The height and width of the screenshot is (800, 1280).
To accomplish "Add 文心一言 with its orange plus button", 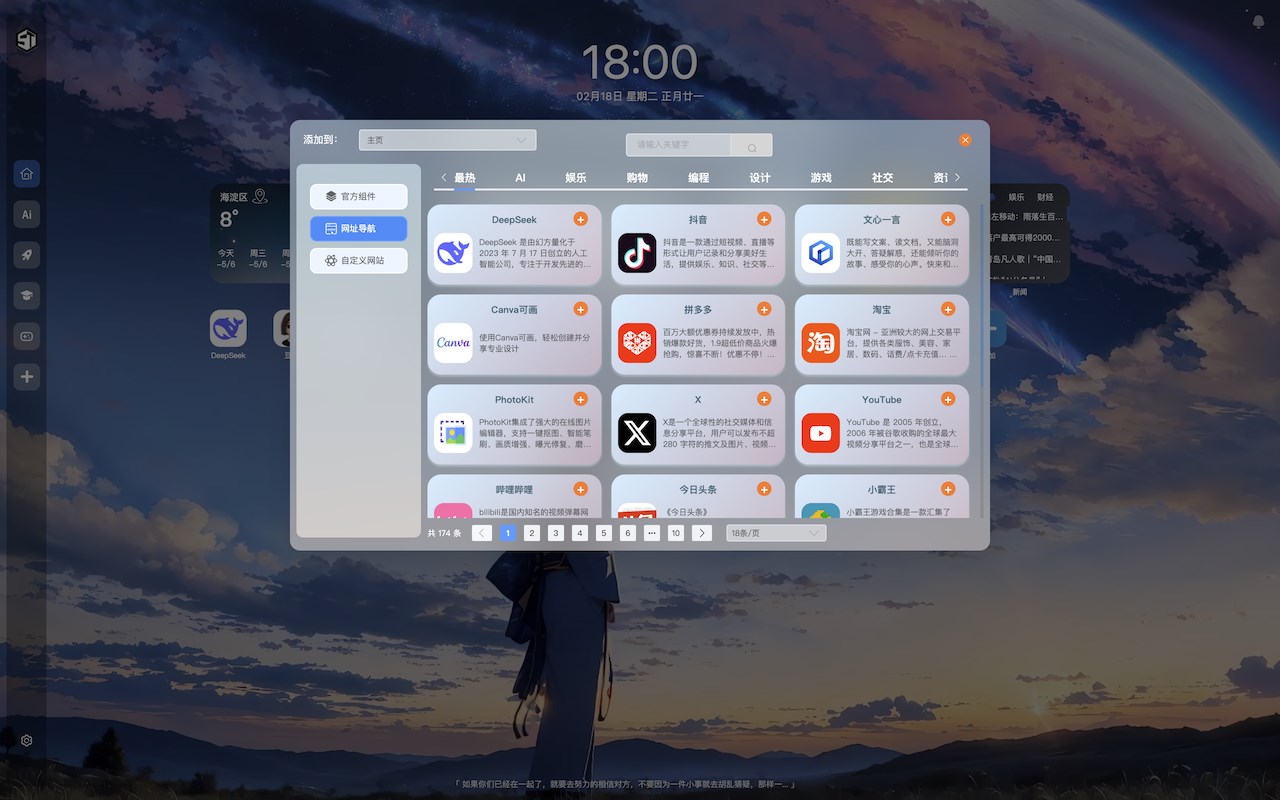I will coord(948,219).
